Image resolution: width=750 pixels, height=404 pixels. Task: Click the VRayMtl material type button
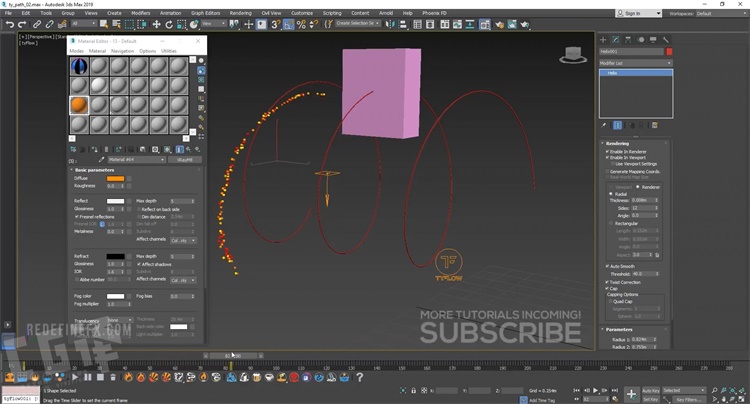pos(185,160)
